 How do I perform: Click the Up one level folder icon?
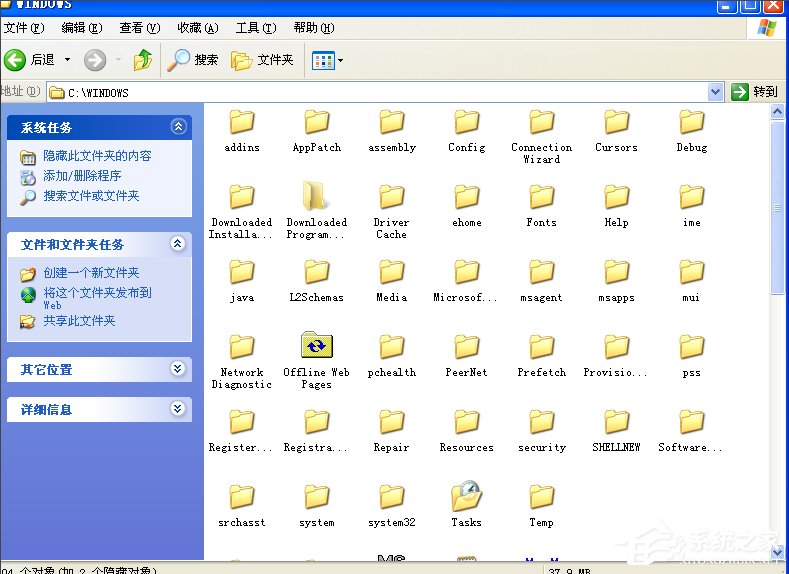point(143,60)
